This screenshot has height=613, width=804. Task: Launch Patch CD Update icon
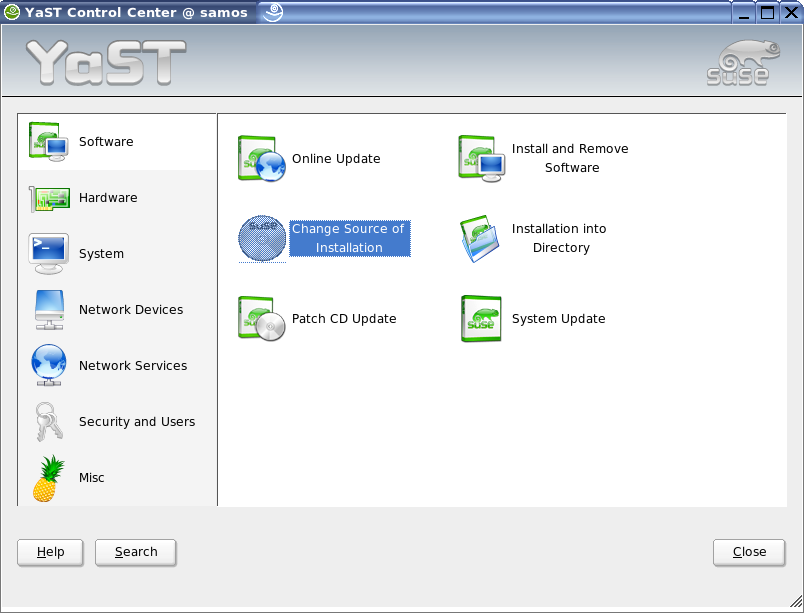[x=262, y=318]
